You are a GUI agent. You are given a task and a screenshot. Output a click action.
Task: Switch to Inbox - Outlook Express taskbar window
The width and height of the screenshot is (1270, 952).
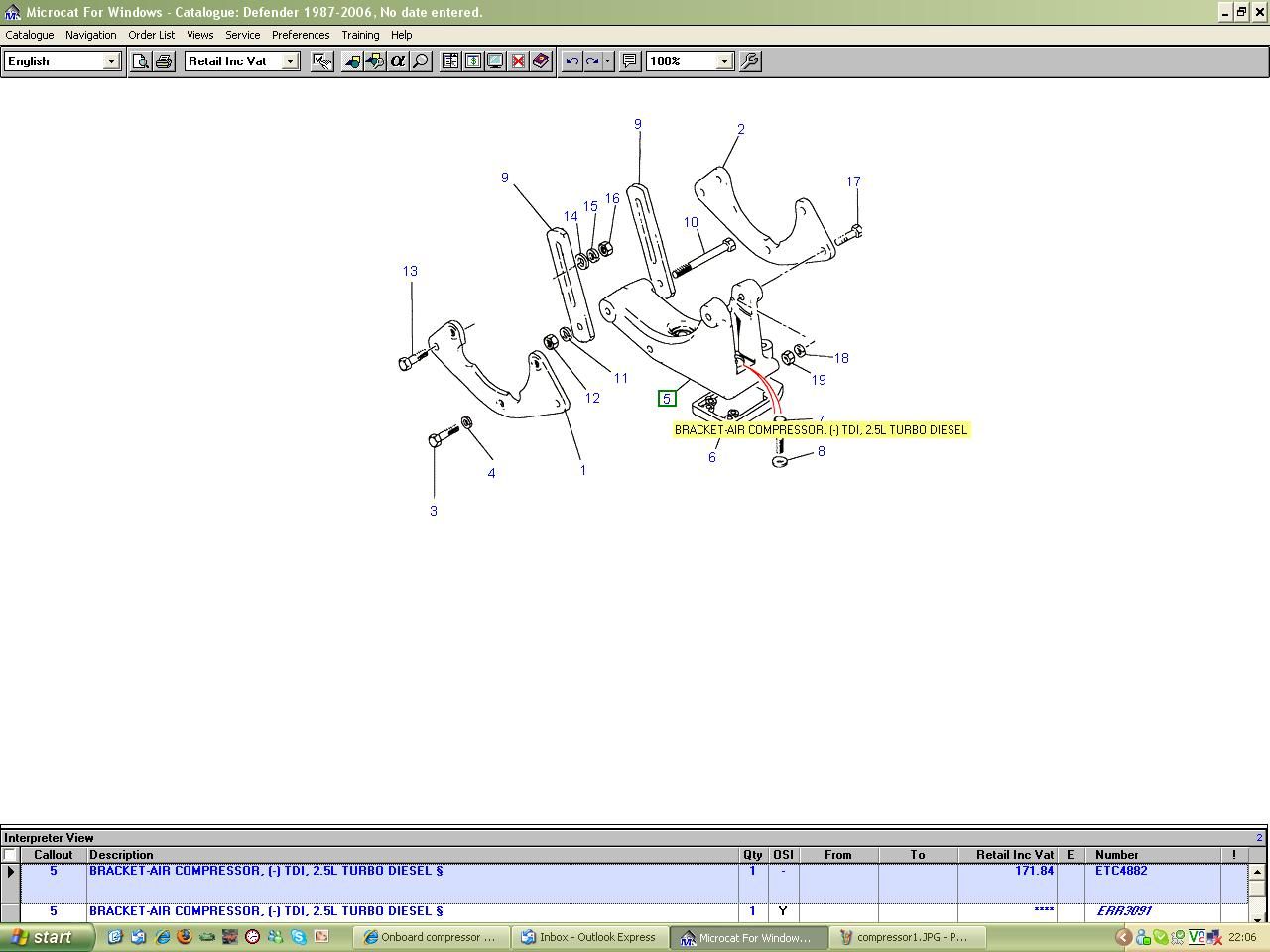pyautogui.click(x=589, y=937)
